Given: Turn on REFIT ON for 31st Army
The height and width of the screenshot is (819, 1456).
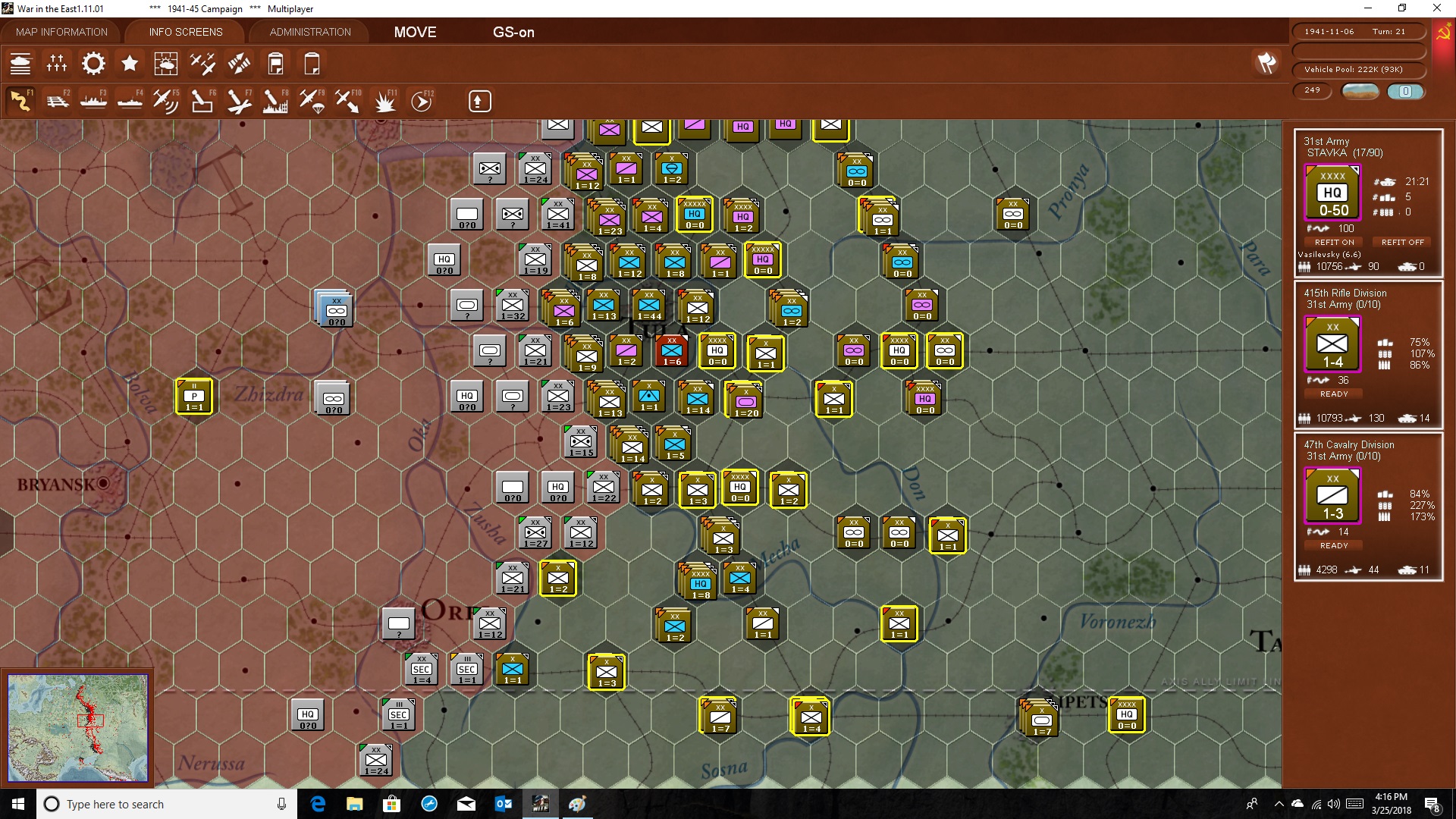Looking at the screenshot, I should pos(1334,242).
